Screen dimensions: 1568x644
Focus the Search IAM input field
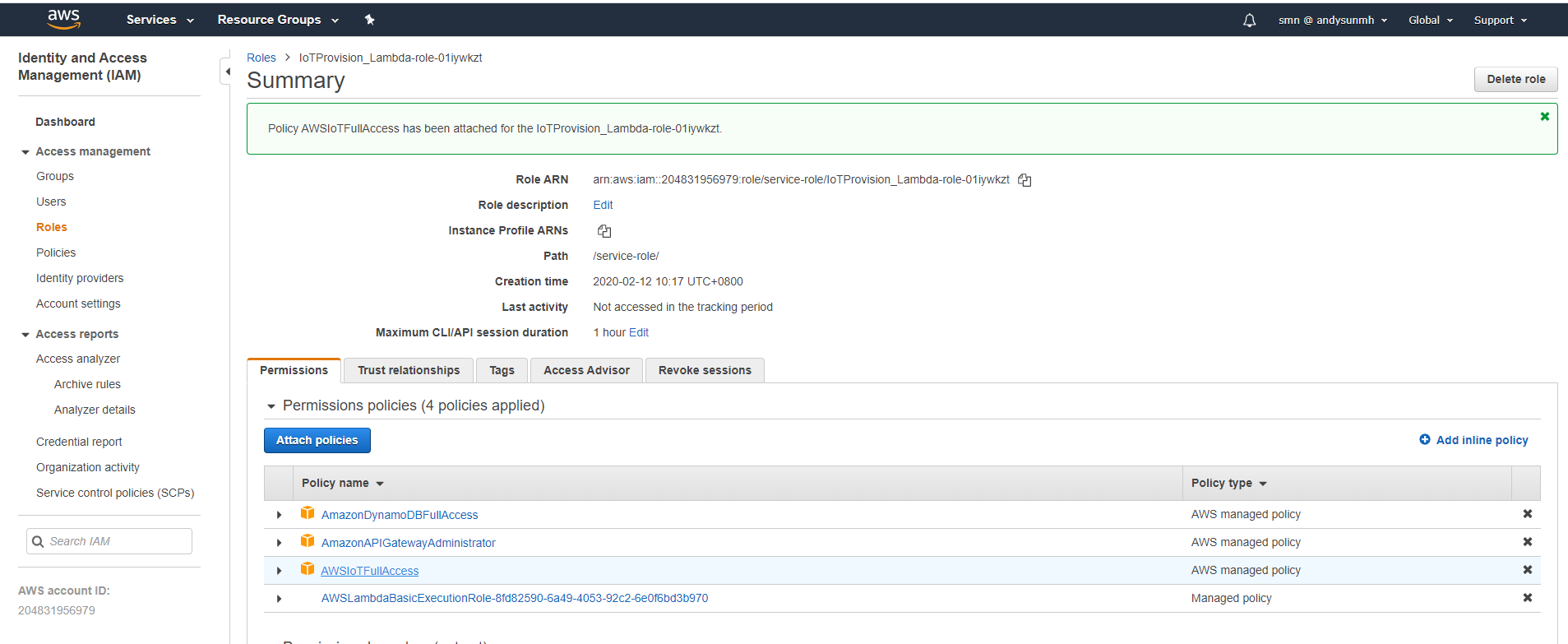pos(109,541)
